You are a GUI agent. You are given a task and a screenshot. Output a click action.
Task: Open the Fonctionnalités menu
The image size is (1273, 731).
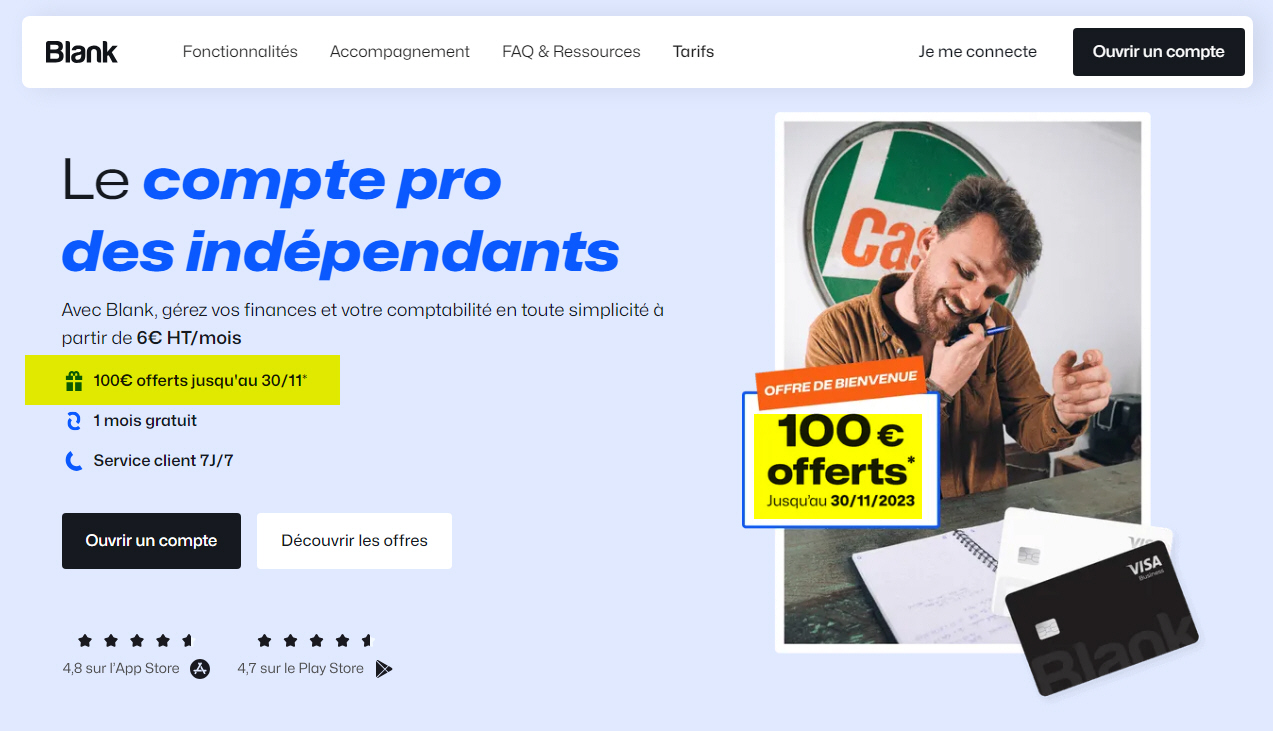pos(240,52)
